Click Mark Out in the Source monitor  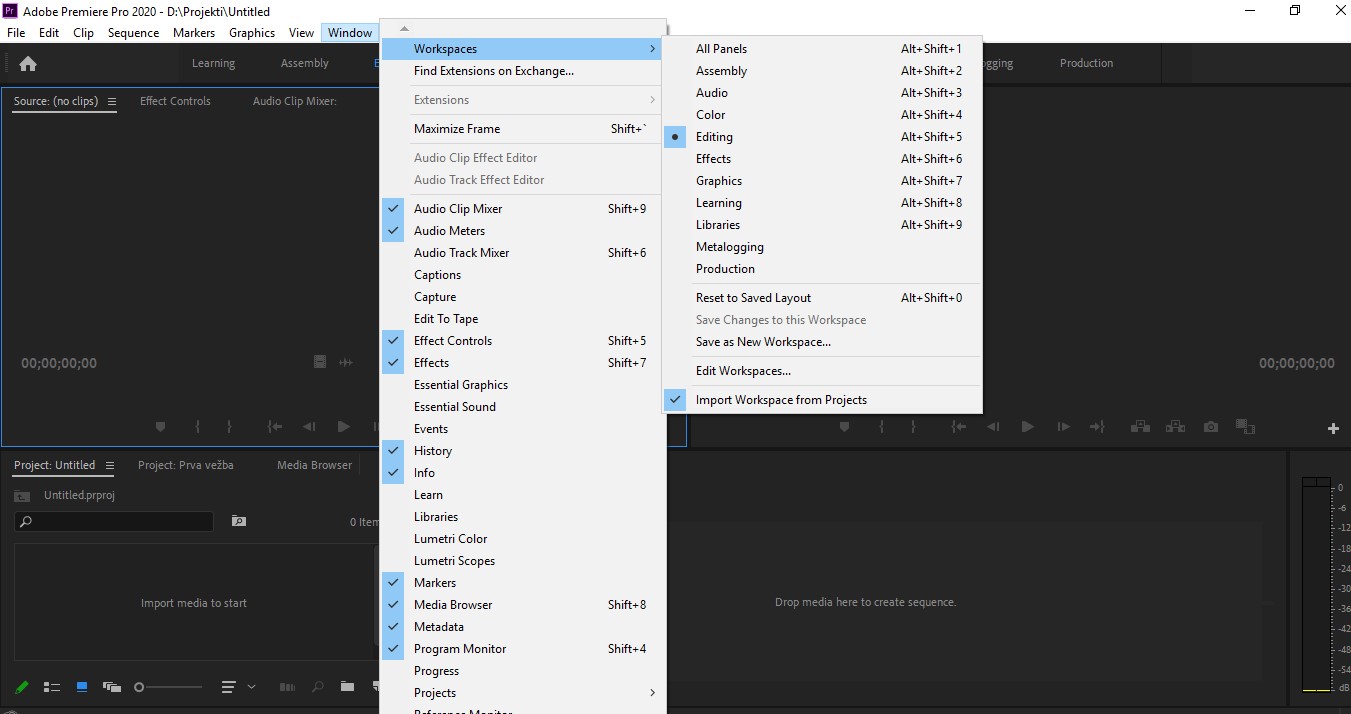(x=229, y=427)
